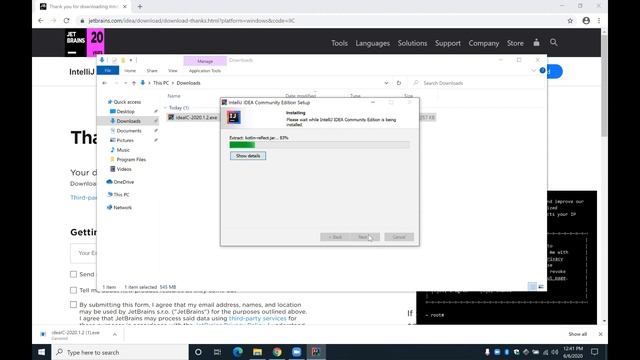The image size is (640, 360).
Task: Open Pictures folder in sidebar
Action: pos(125,140)
